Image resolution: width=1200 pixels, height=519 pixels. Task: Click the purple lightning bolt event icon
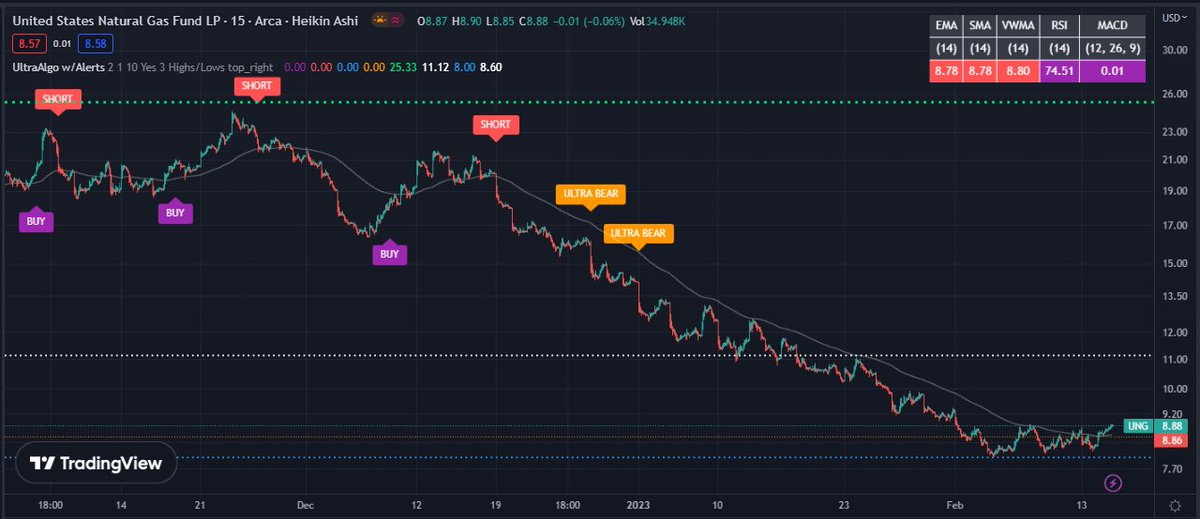pyautogui.click(x=1112, y=483)
